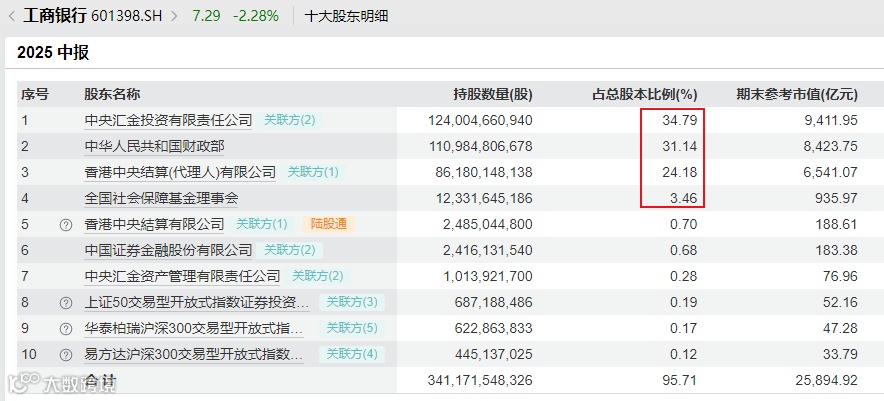Viewport: 884px width, 401px height.
Task: Sort by 持股数量(股) column header
Action: (x=493, y=94)
